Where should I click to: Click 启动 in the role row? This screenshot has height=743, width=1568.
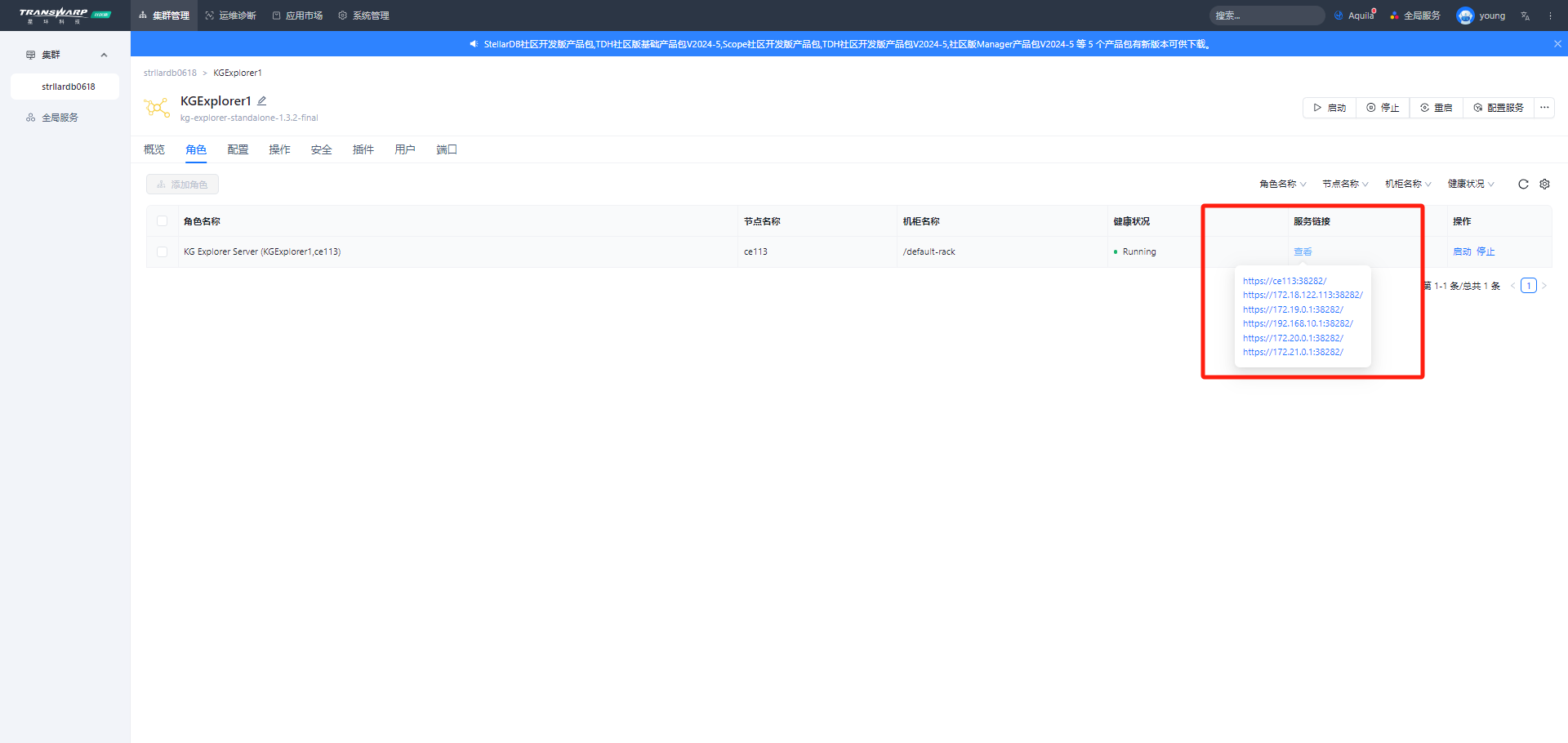click(x=1462, y=251)
